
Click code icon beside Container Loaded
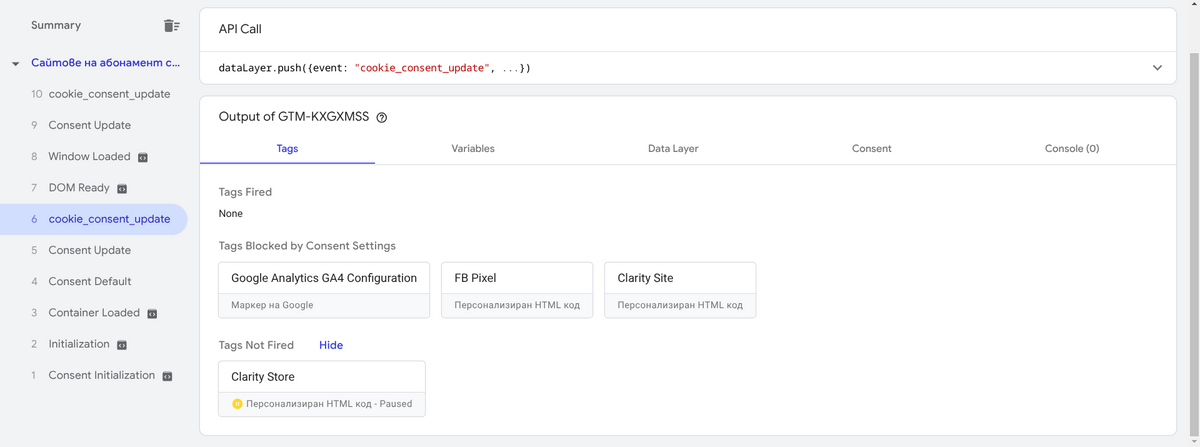[x=152, y=313]
